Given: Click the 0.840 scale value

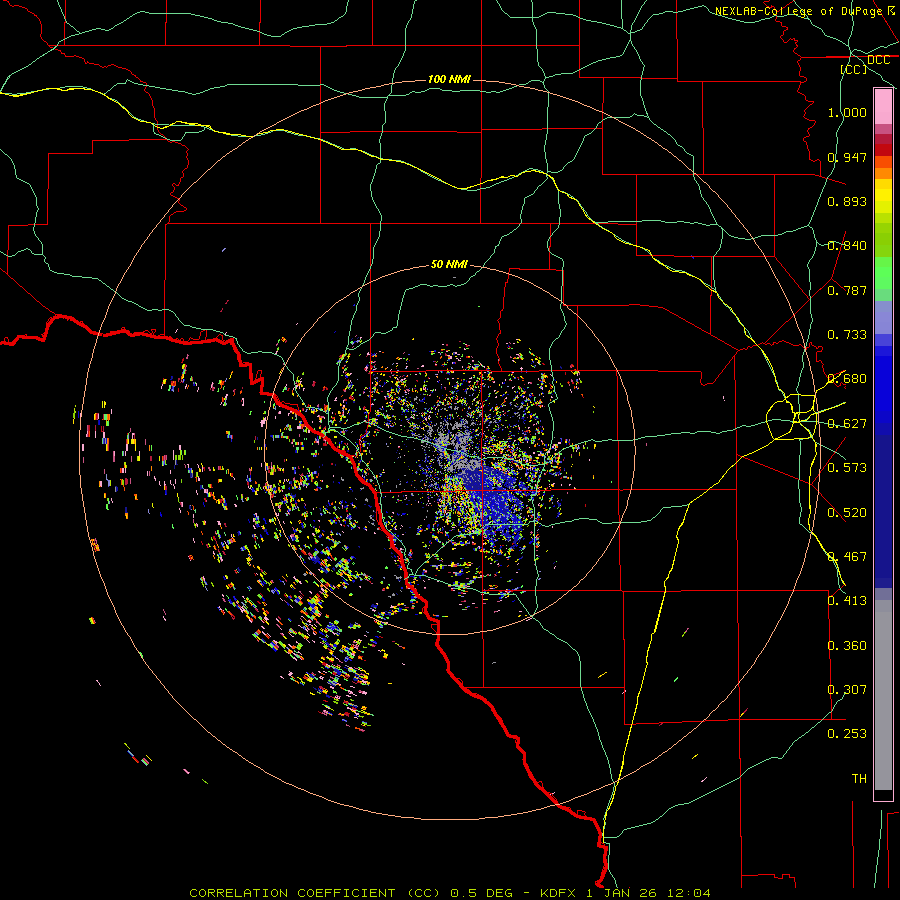Looking at the screenshot, I should (847, 246).
